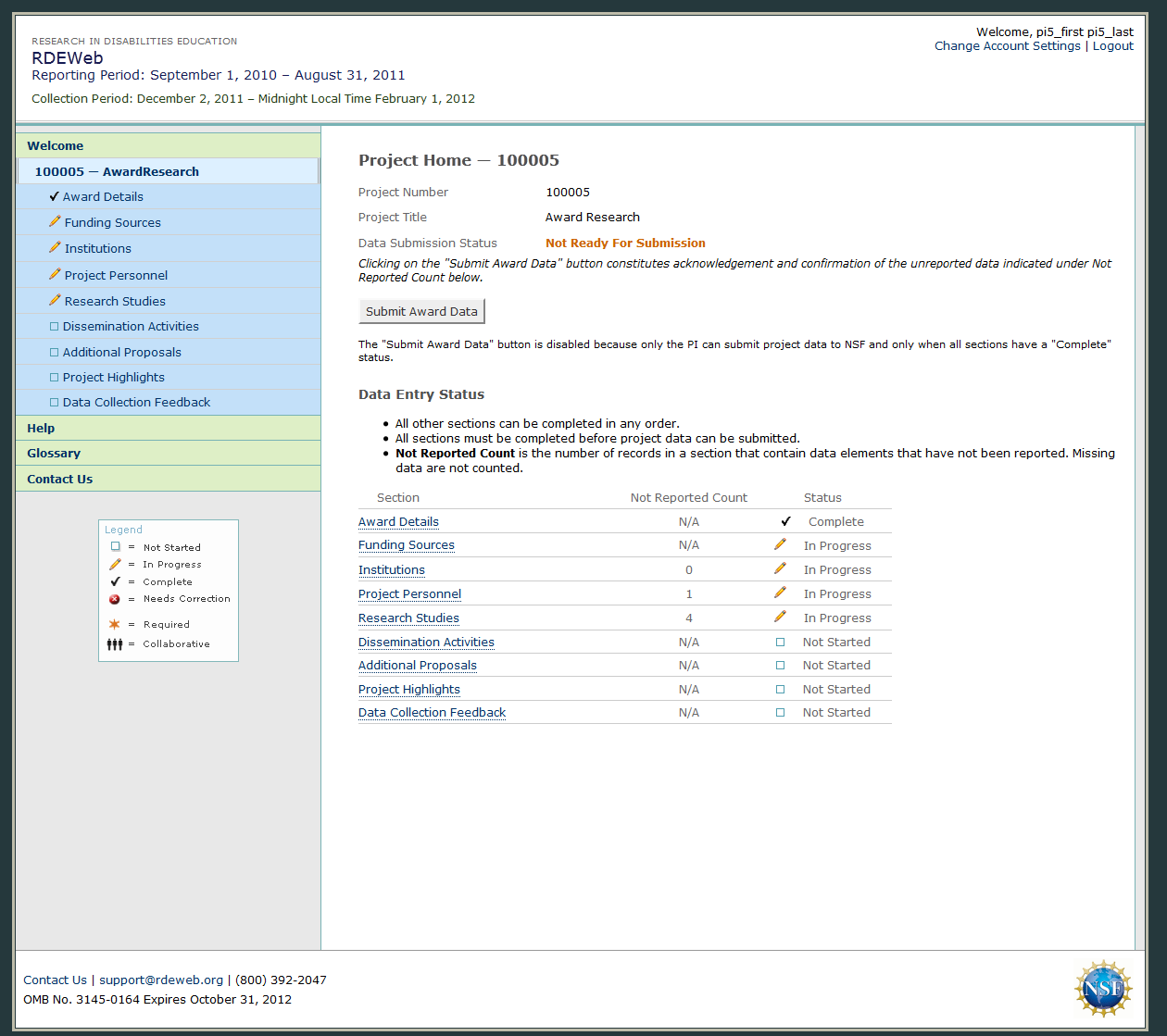Click the support@rdeweb.org email link

161,980
